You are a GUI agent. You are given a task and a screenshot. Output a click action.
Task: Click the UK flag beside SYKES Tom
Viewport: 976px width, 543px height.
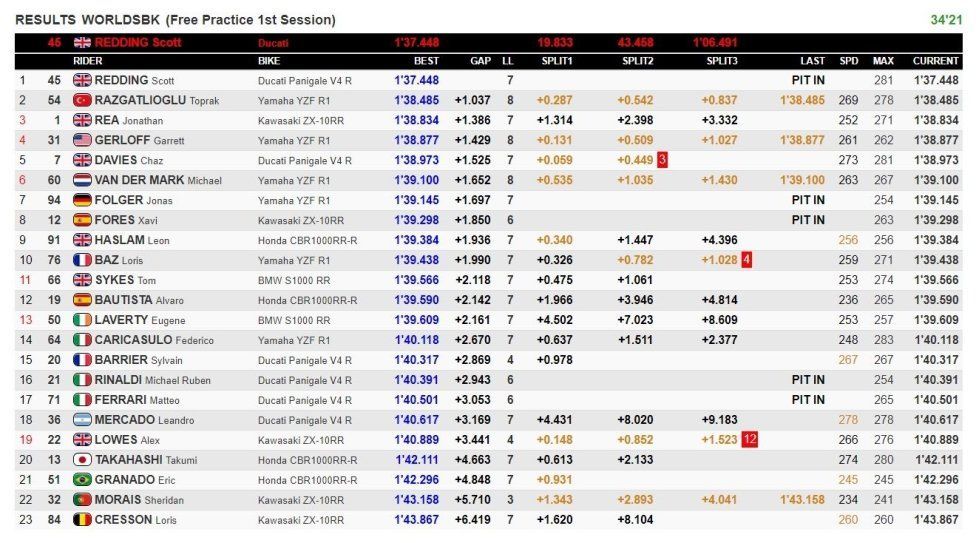point(82,280)
